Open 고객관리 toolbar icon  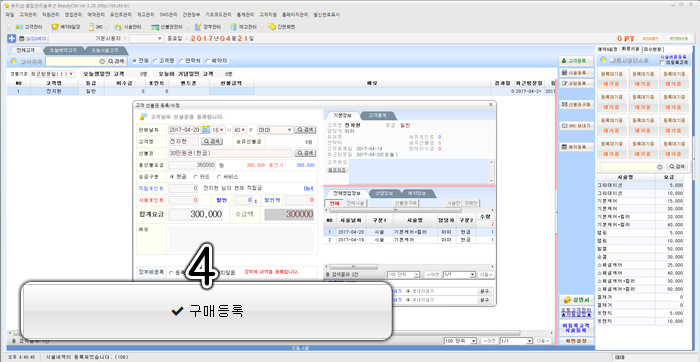click(29, 27)
